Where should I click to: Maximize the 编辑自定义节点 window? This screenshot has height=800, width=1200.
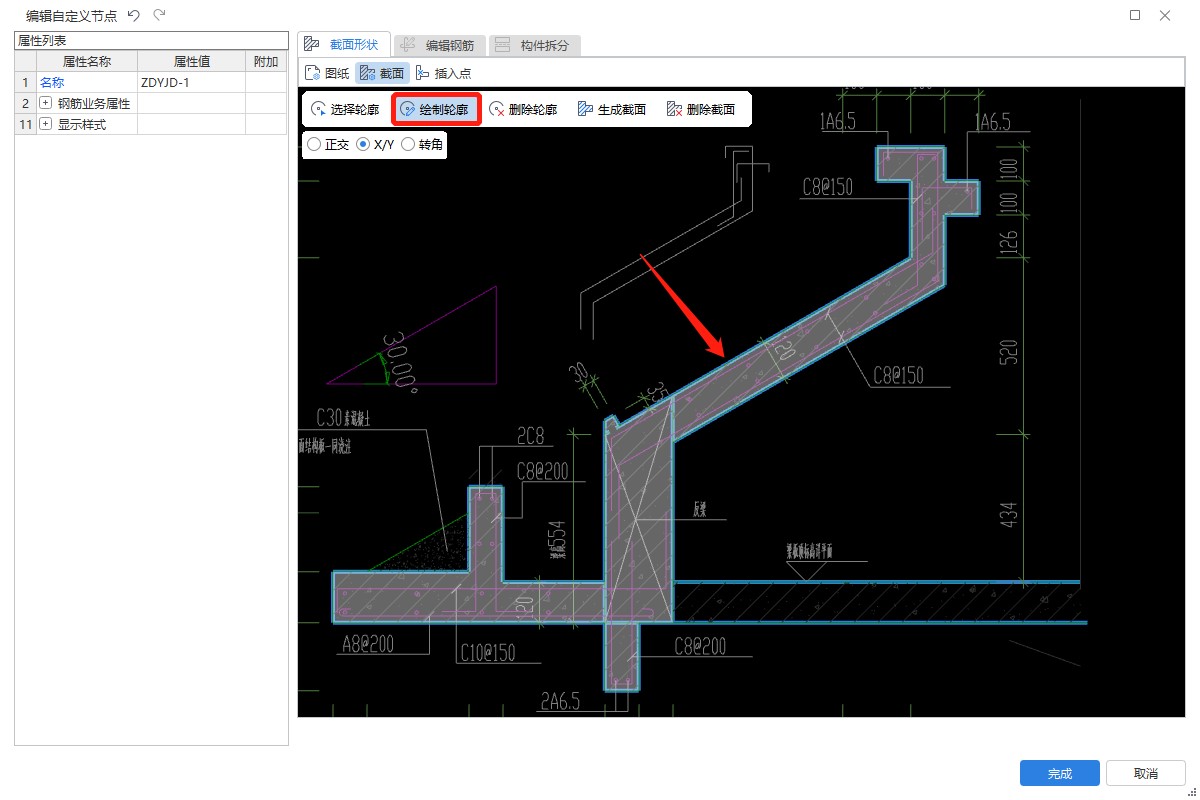coord(1135,15)
